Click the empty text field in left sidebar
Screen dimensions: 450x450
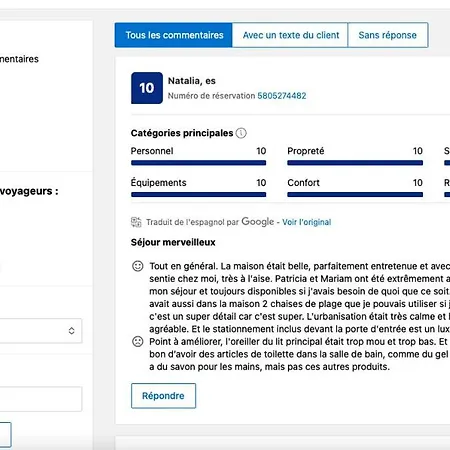point(41,399)
